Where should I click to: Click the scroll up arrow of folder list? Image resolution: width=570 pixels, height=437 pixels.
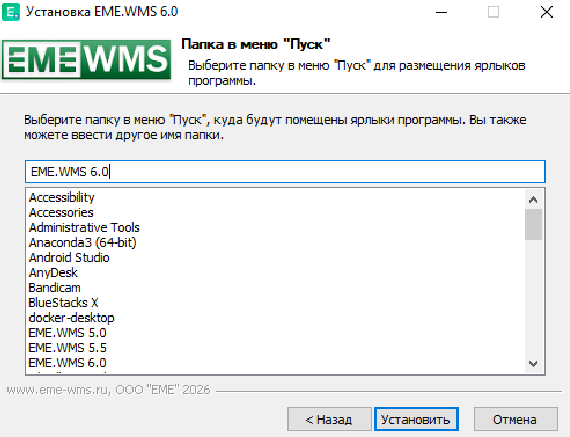(x=533, y=199)
